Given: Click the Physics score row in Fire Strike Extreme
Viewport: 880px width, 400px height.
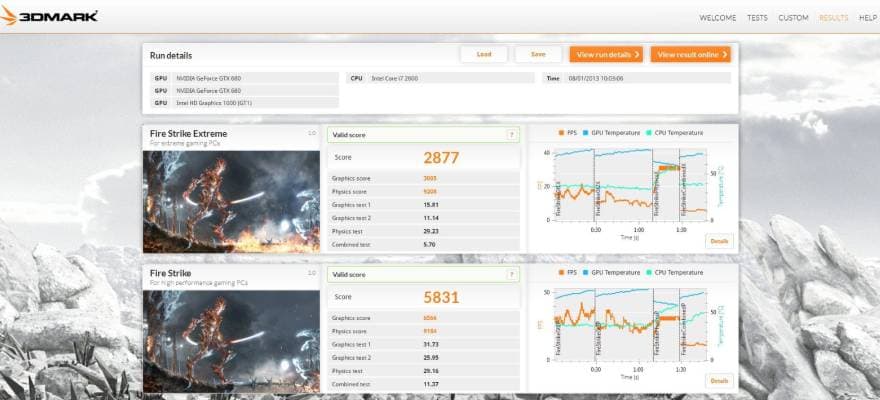Looking at the screenshot, I should (x=424, y=192).
